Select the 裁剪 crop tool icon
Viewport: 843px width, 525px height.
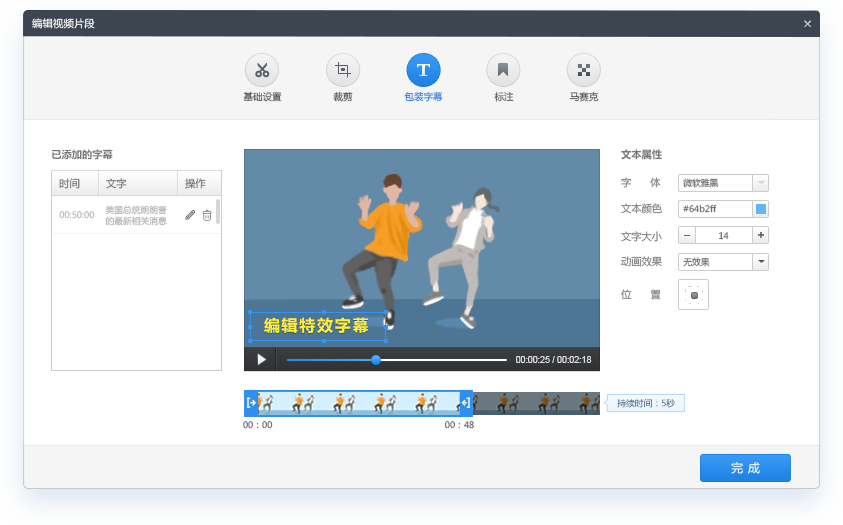point(343,70)
